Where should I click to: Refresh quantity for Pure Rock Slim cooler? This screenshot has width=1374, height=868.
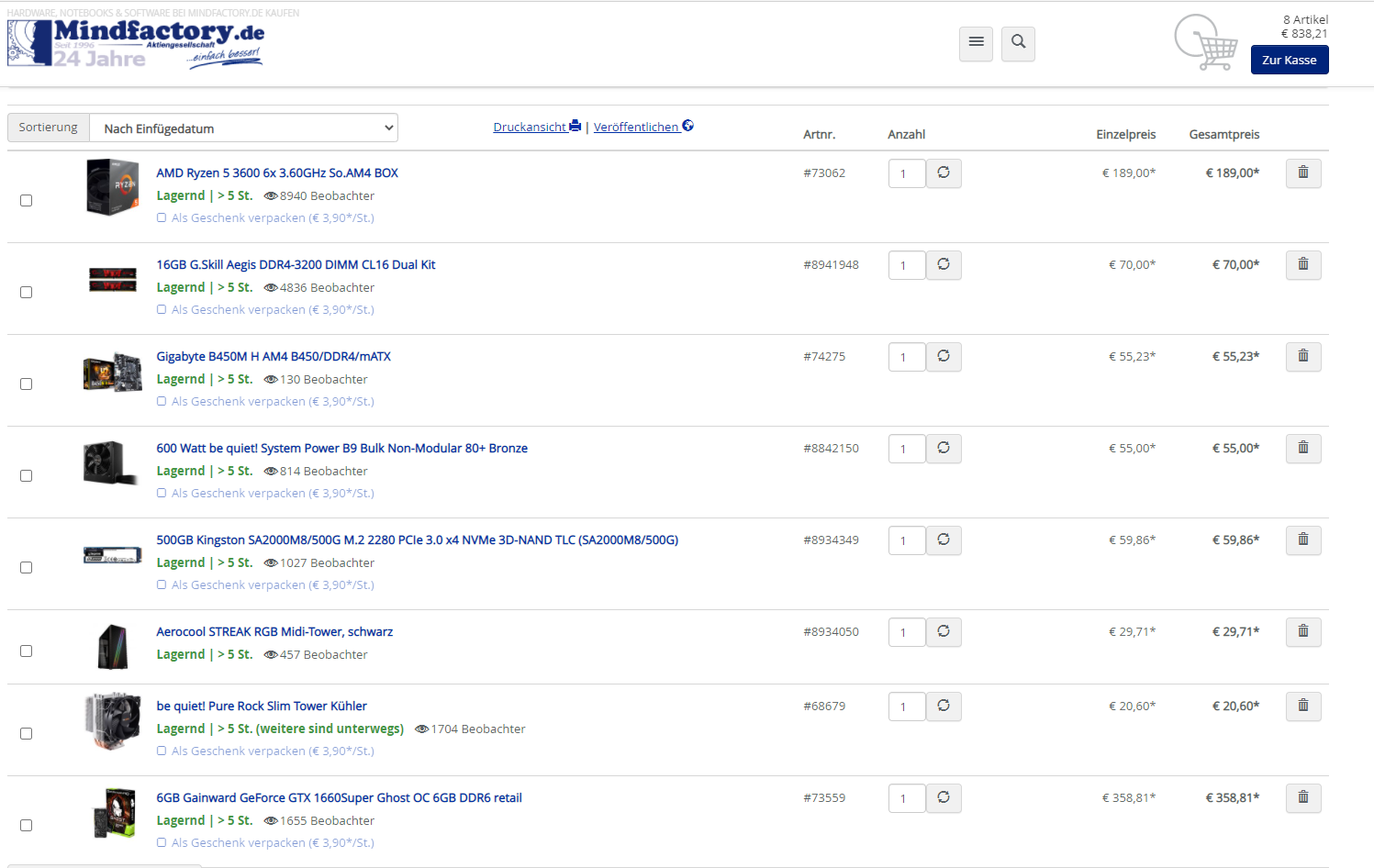tap(944, 706)
